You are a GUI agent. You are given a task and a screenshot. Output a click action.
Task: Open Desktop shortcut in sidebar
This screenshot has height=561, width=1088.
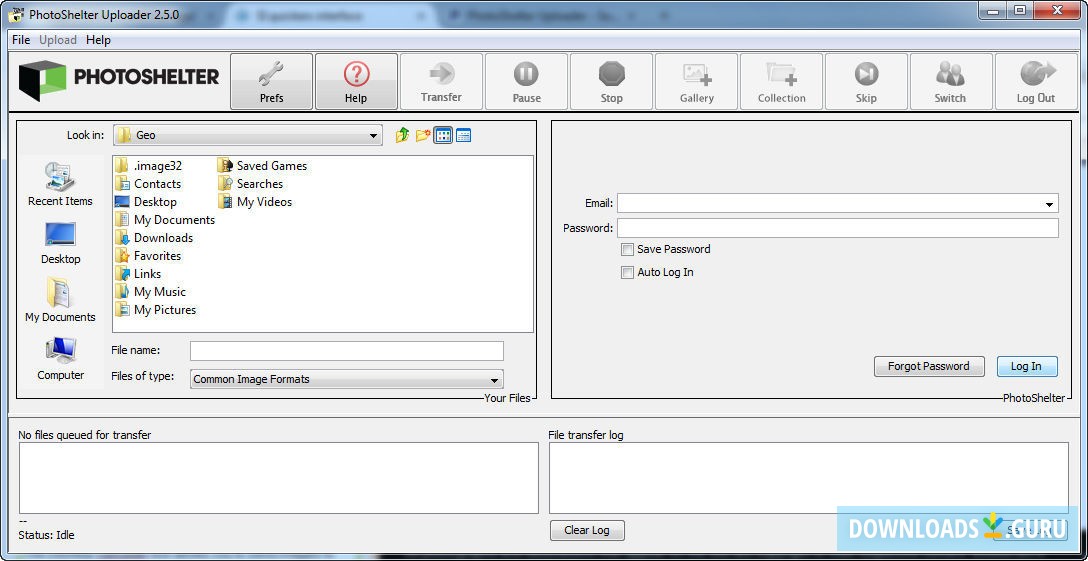pos(60,243)
